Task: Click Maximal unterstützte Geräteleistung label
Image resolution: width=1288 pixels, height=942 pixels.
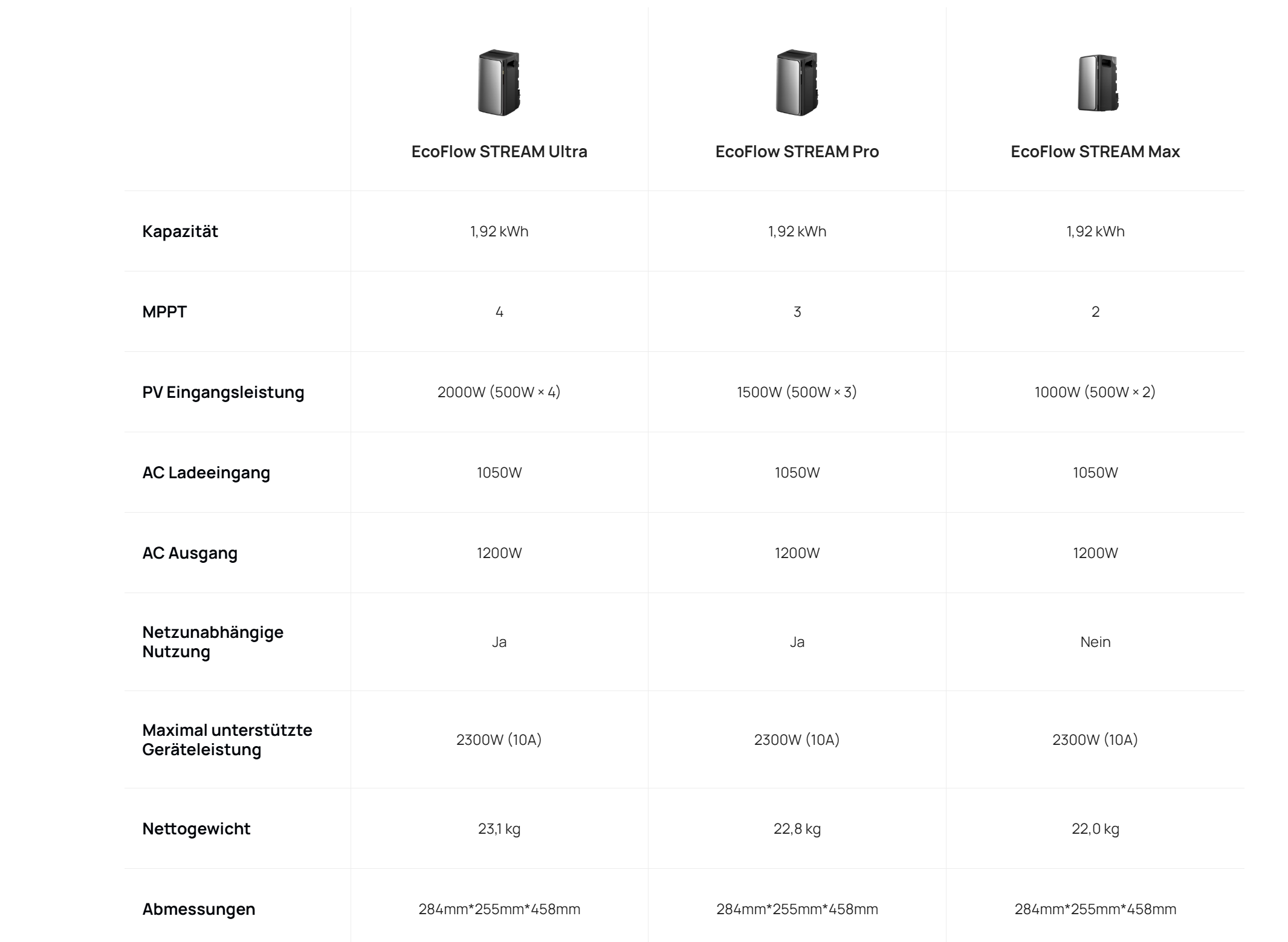Action: pos(227,739)
